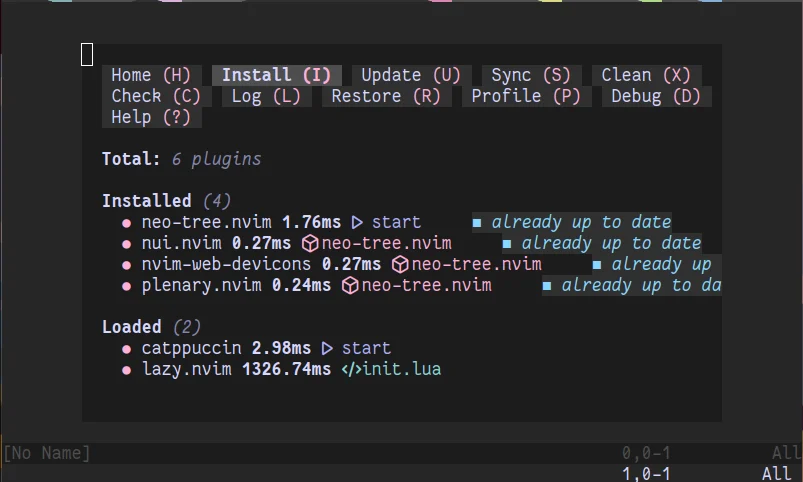The image size is (803, 482).
Task: Click neo-tree.nvim dependency label on nui.nvim row
Action: pos(387,243)
